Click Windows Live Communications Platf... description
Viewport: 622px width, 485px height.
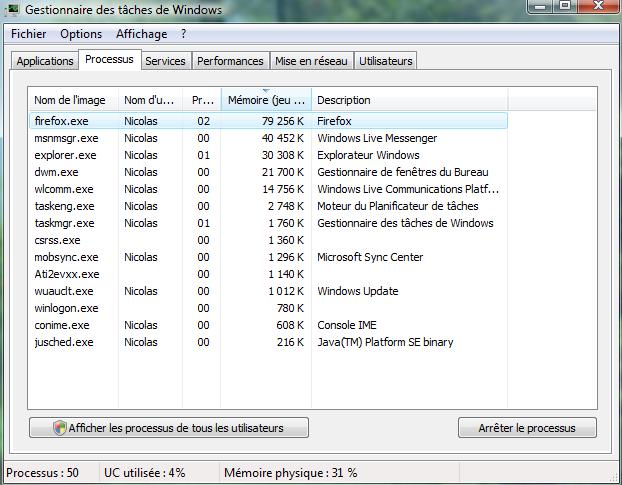click(x=408, y=189)
